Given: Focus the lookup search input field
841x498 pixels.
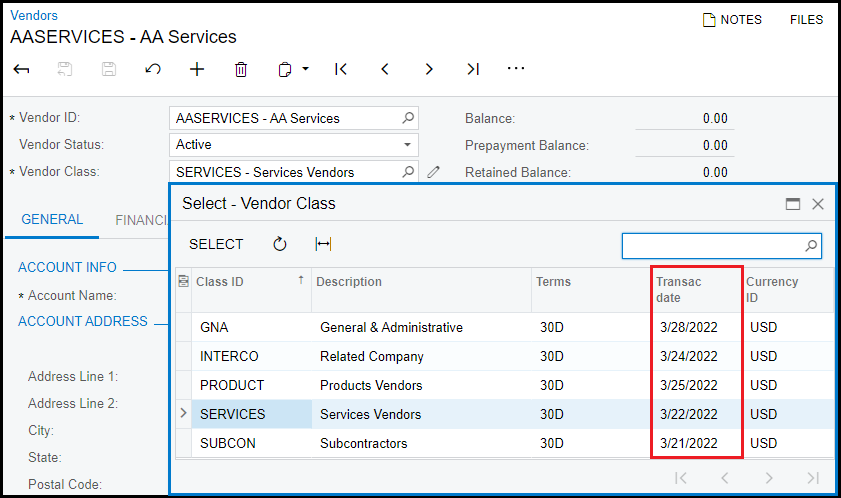Looking at the screenshot, I should pos(713,246).
